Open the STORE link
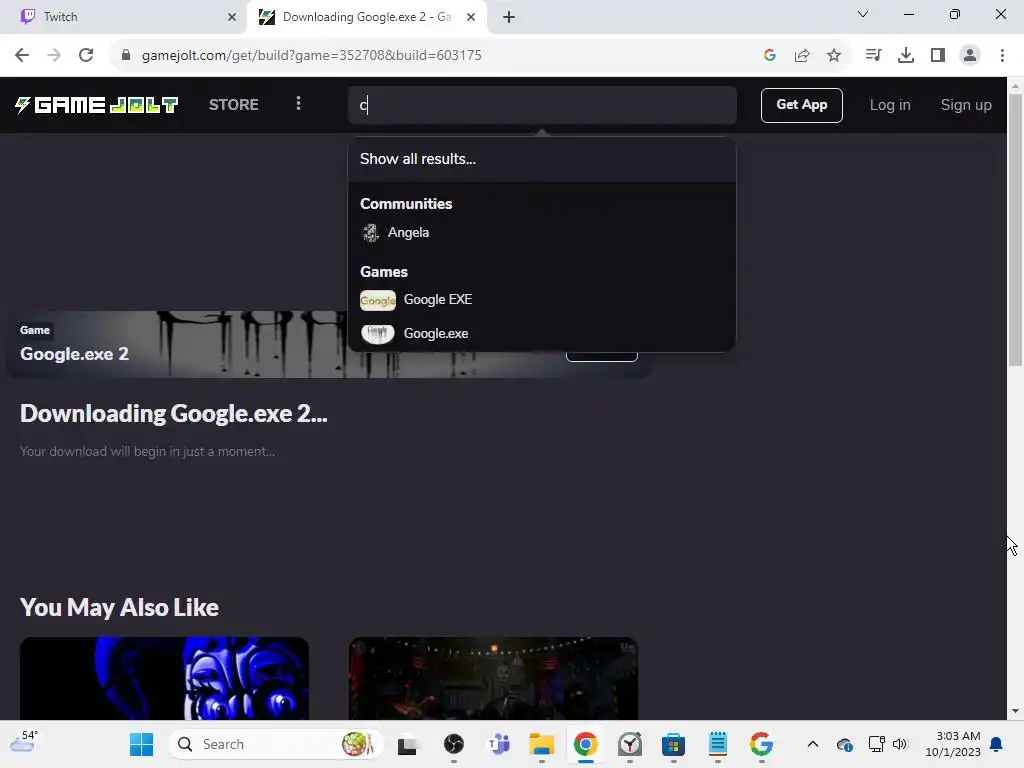Image resolution: width=1024 pixels, height=768 pixels. 233,104
